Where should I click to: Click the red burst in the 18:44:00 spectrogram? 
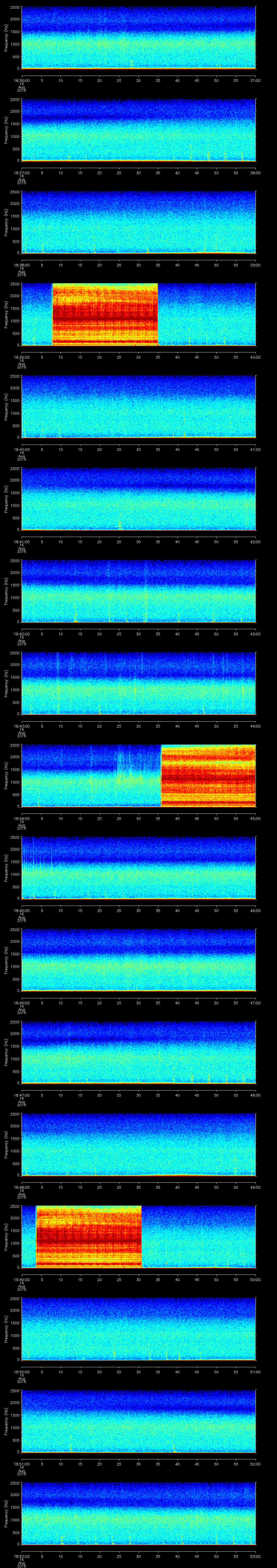click(x=207, y=775)
